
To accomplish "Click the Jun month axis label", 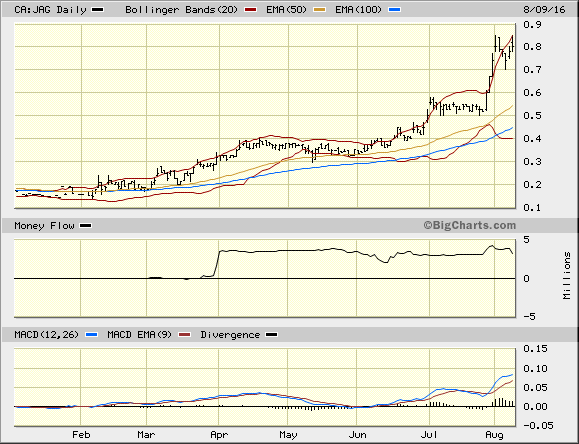I will (x=357, y=434).
